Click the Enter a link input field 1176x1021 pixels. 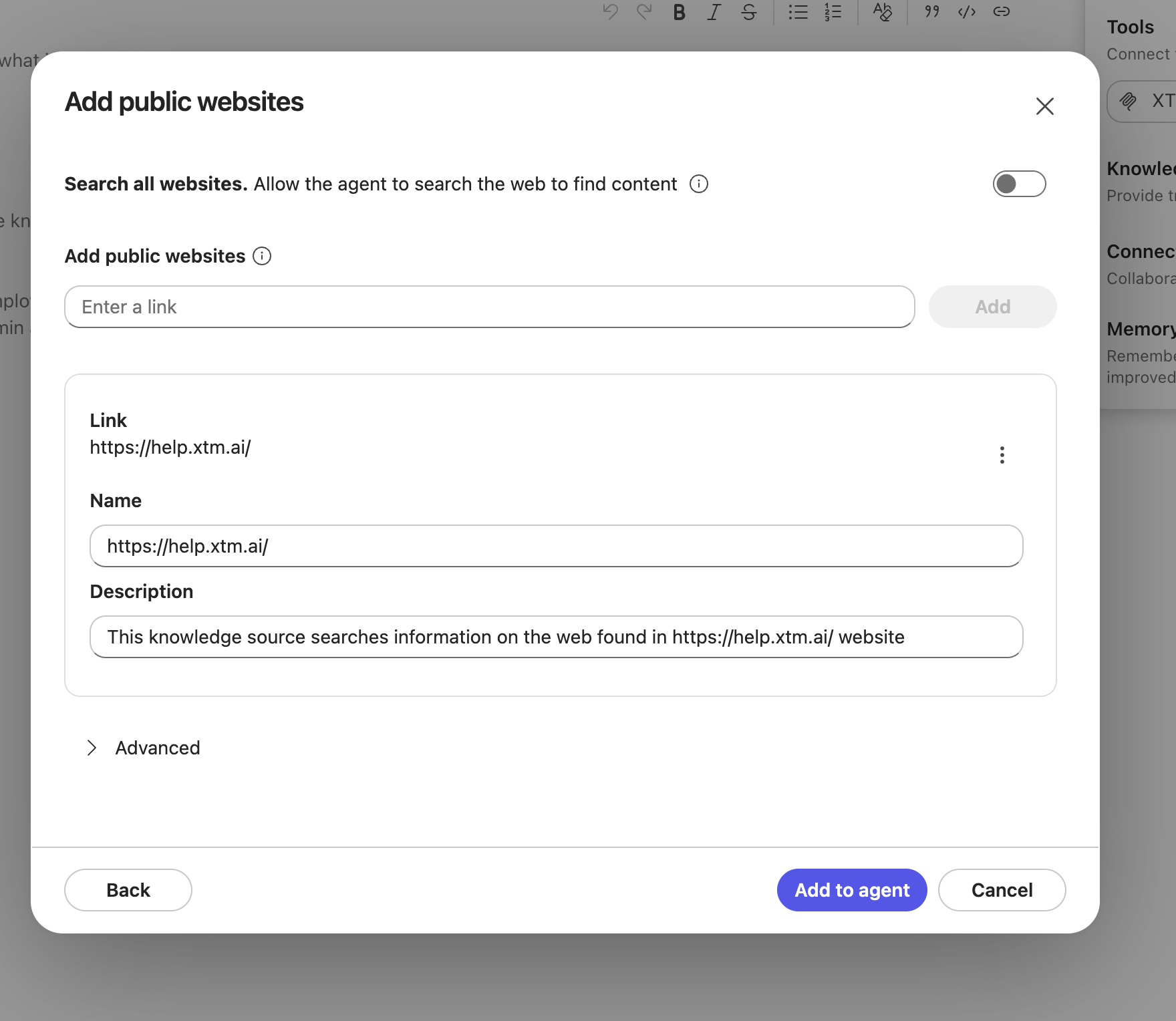[489, 307]
